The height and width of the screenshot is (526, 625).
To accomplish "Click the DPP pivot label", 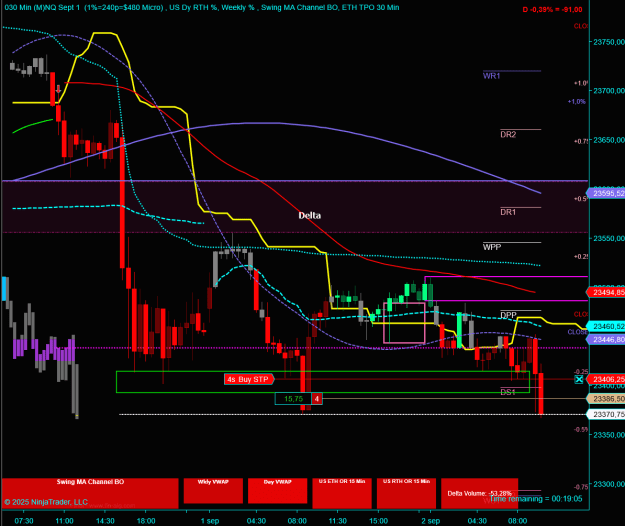I will tap(508, 315).
